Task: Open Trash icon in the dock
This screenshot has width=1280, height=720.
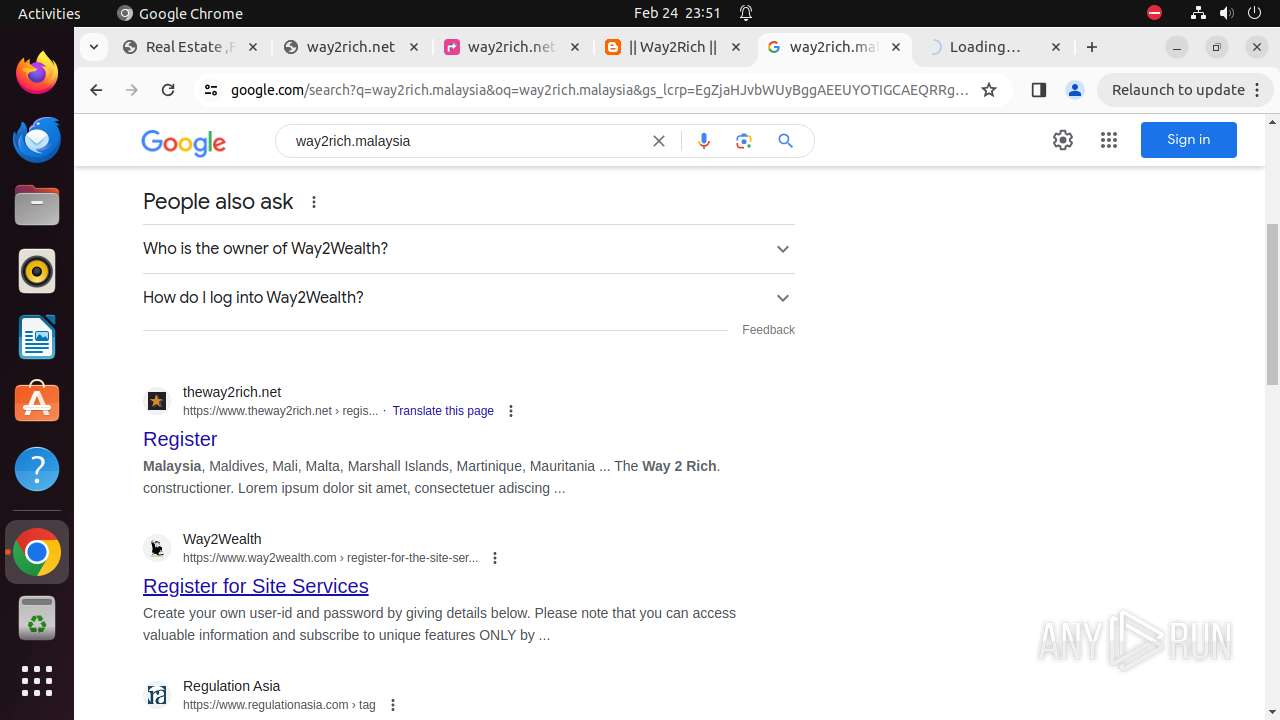Action: coord(37,618)
